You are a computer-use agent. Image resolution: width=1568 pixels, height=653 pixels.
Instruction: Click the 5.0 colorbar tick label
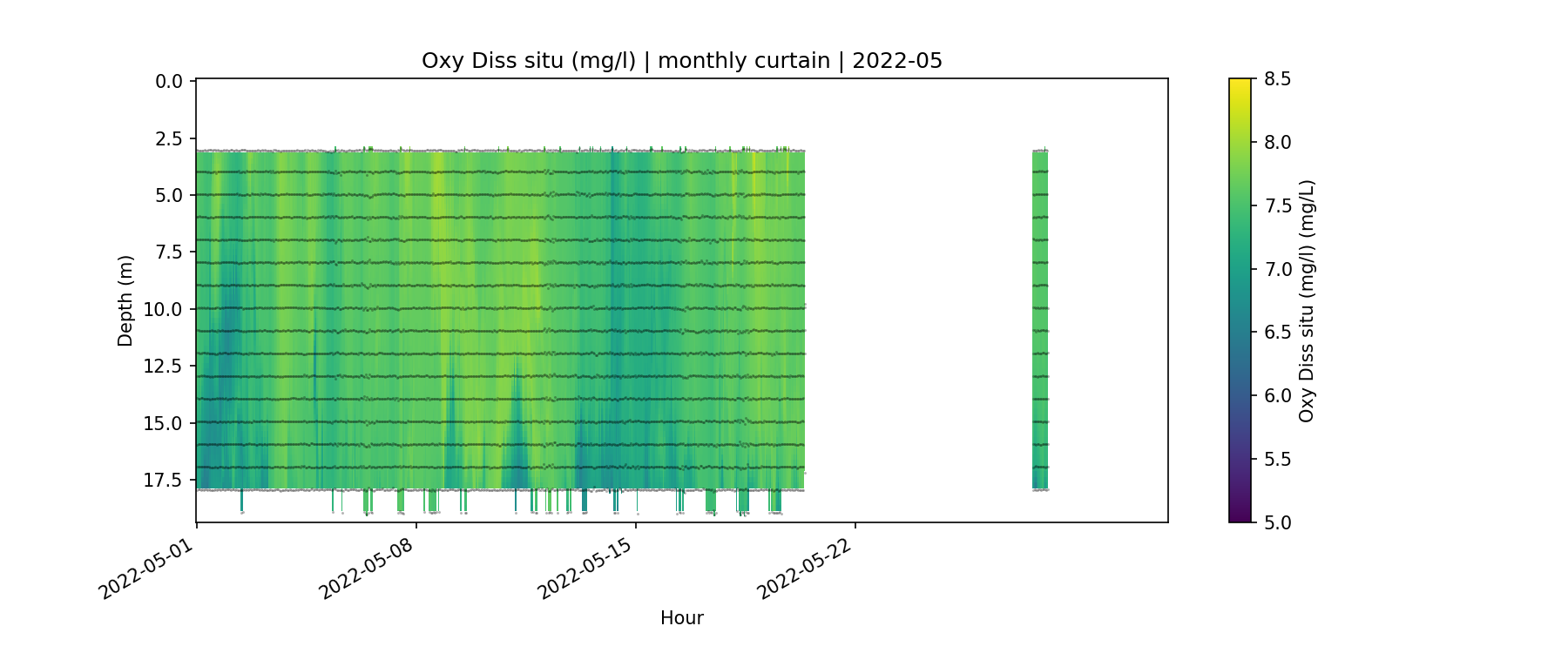tap(1277, 522)
